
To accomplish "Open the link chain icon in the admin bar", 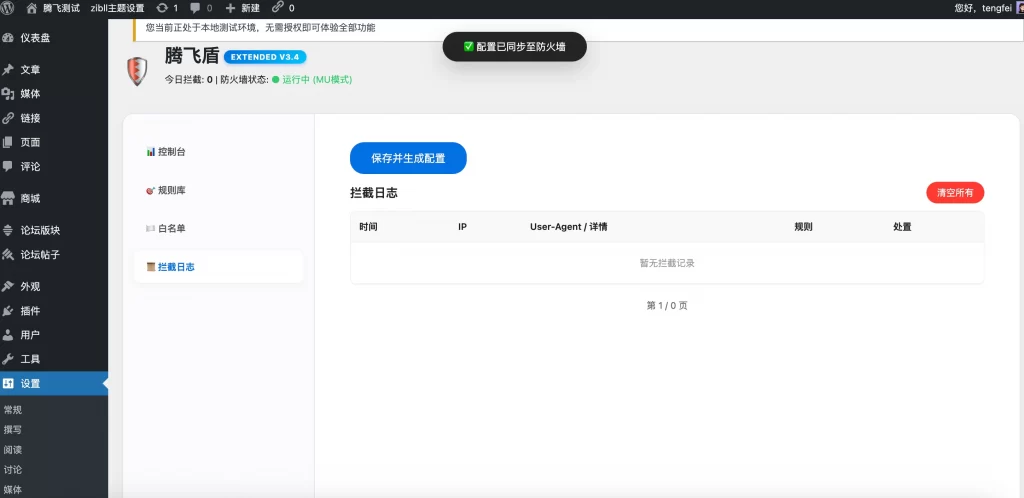I will 278,8.
